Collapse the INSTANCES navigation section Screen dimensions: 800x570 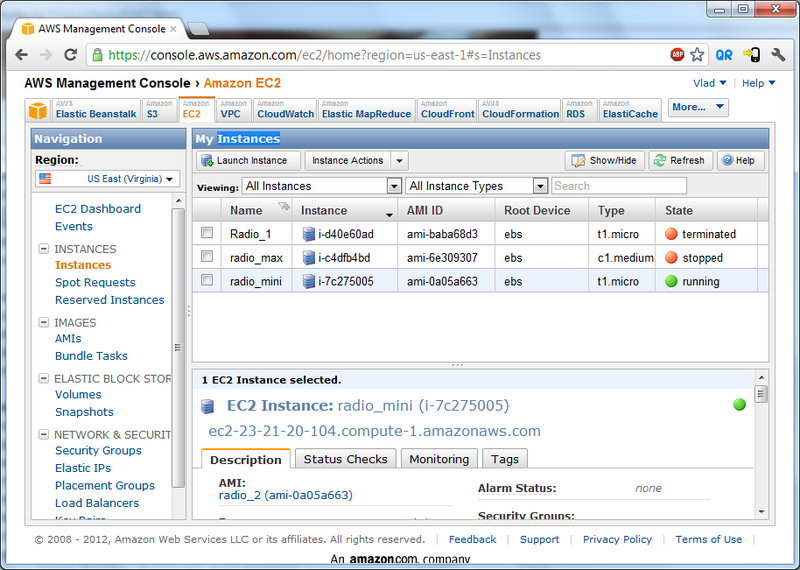point(44,249)
